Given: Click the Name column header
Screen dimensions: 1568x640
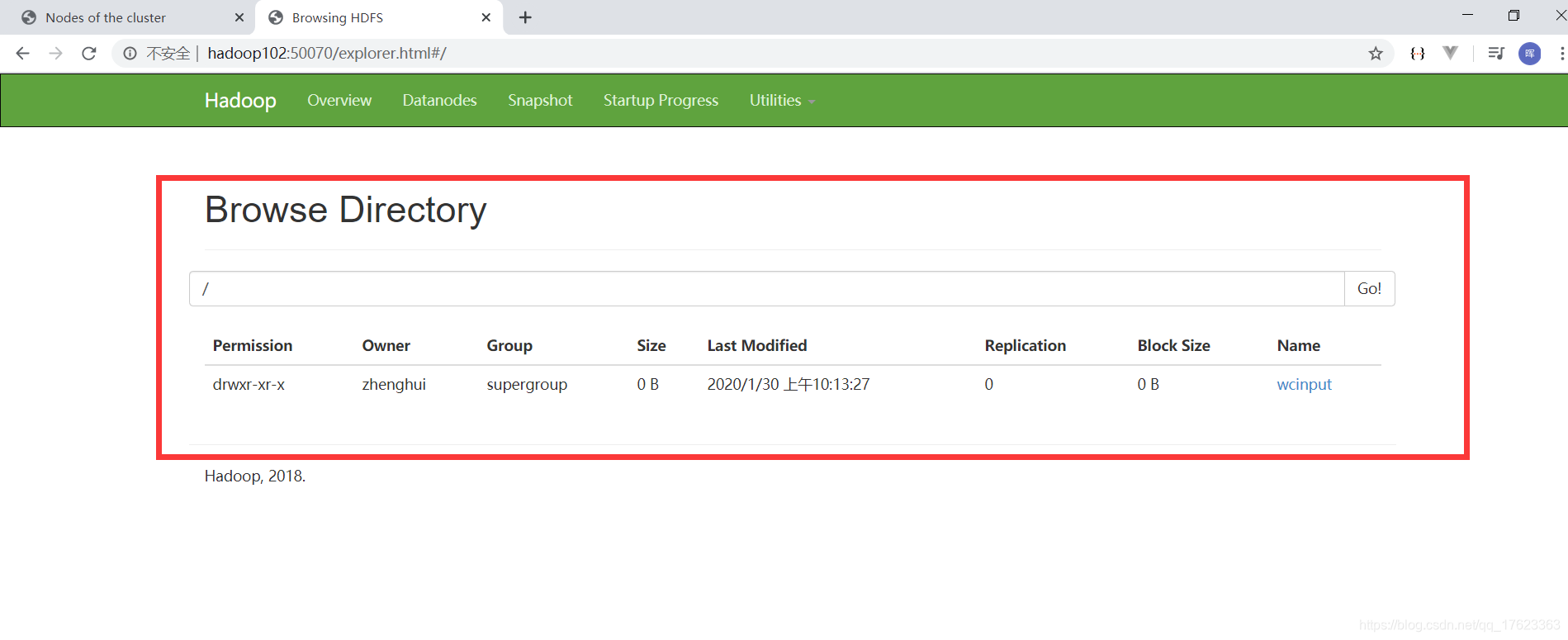Looking at the screenshot, I should point(1298,346).
